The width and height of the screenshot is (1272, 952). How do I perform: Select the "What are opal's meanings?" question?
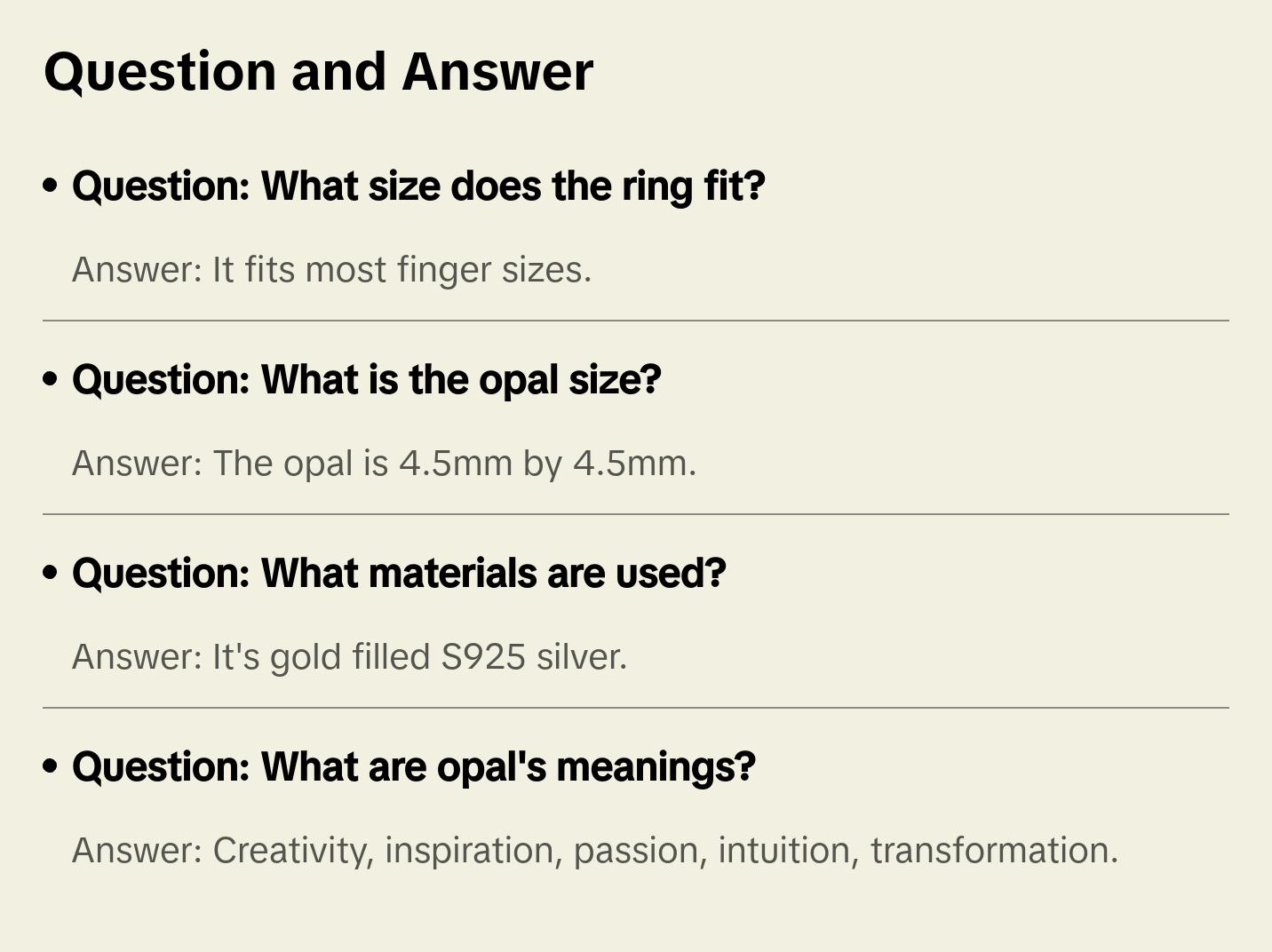414,767
